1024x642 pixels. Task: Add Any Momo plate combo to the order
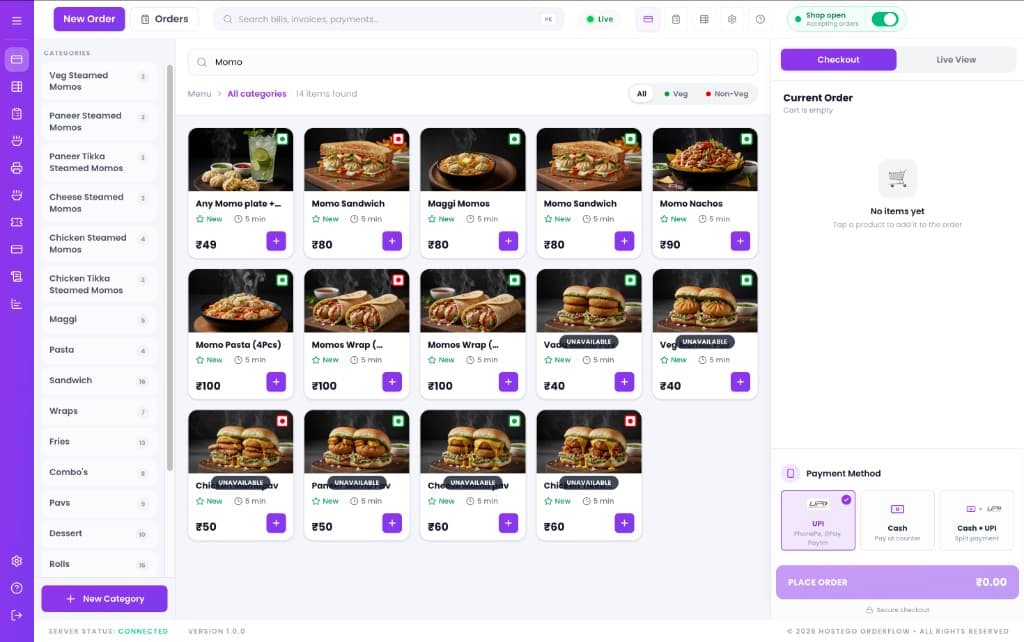pyautogui.click(x=276, y=241)
